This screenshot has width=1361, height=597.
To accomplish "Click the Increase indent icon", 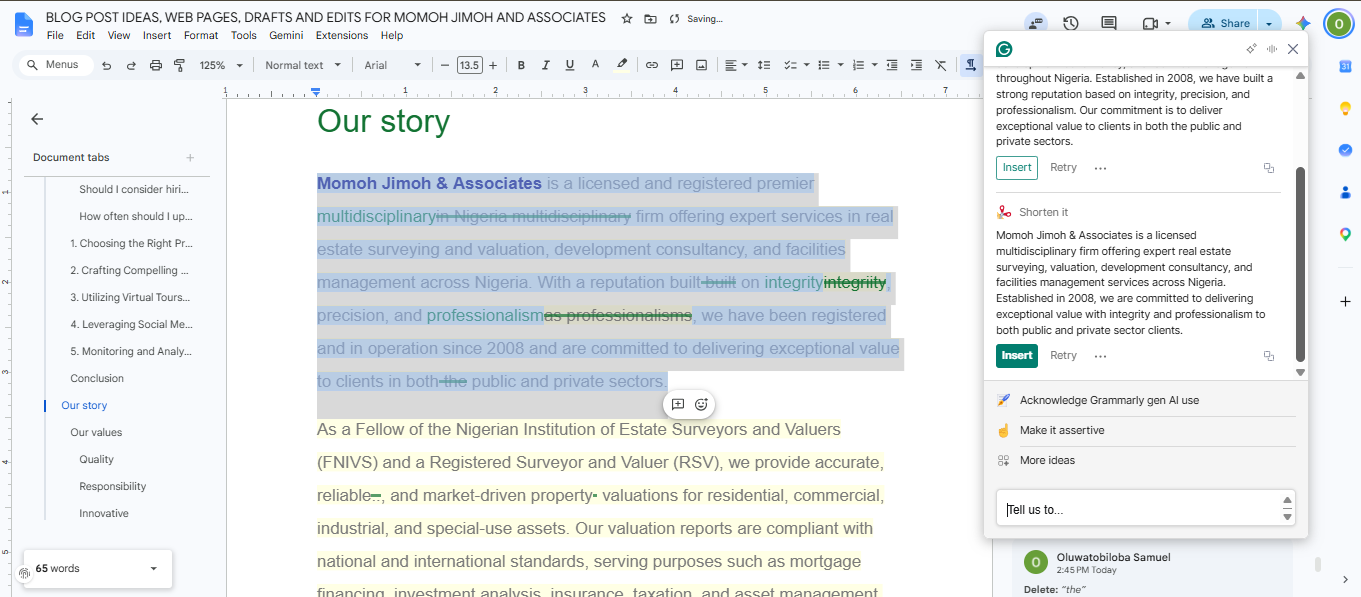I will [916, 65].
